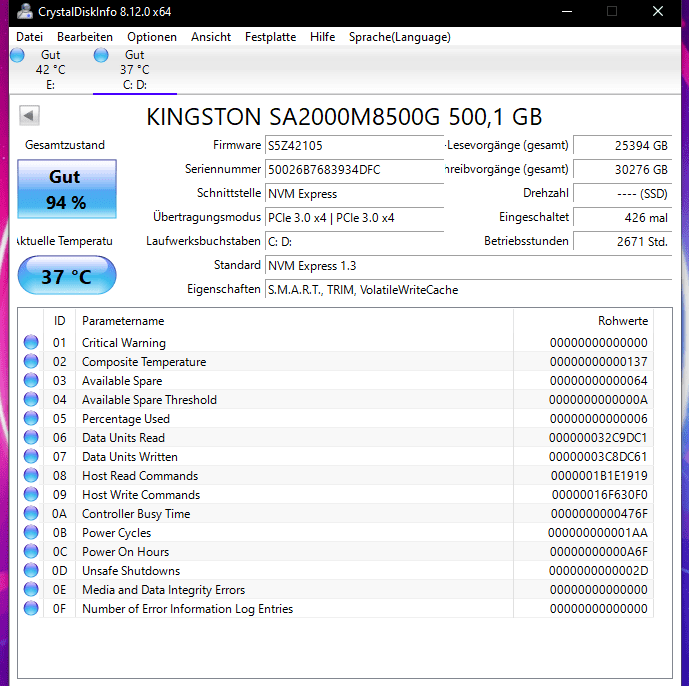Open the Bearbeiten menu
Screen dimensions: 689x686
pos(85,37)
